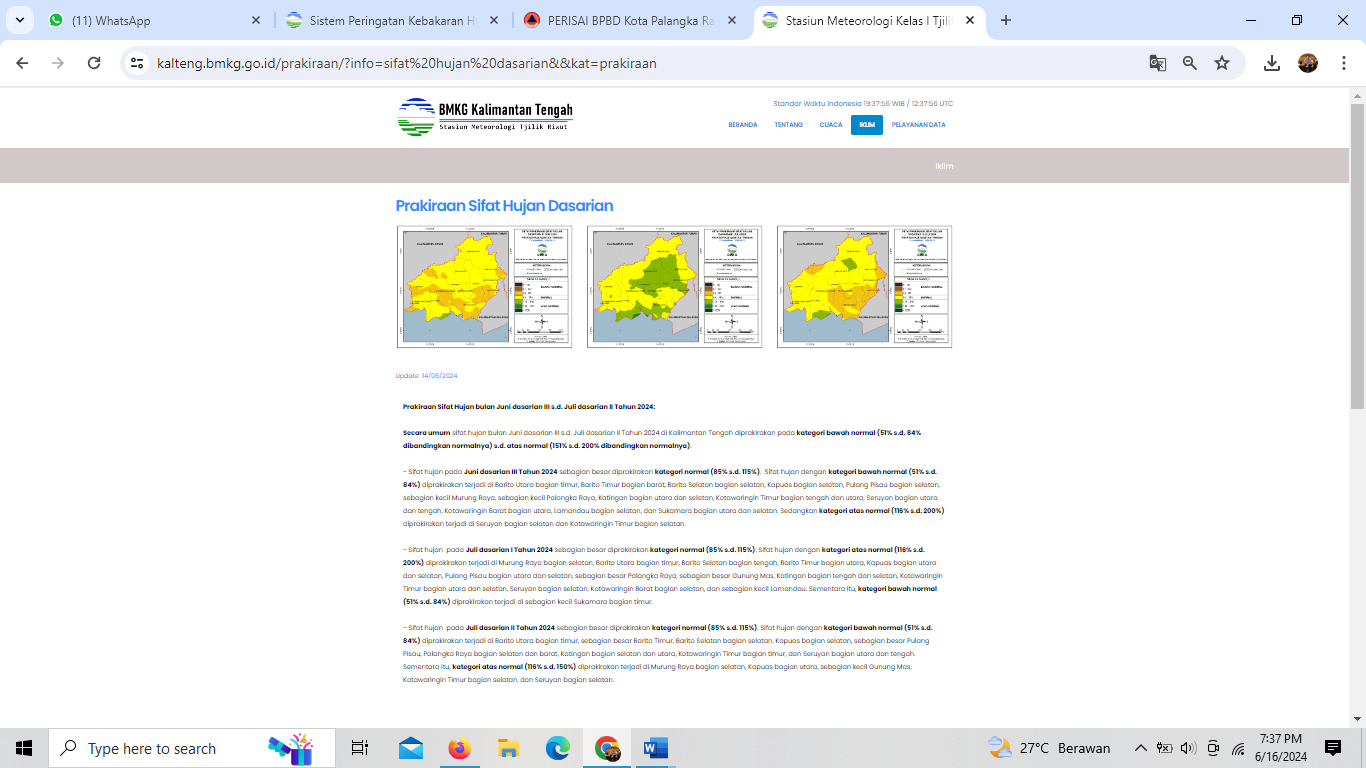Screen dimensions: 1366x768
Task: Open the Chrome profile avatar
Action: [1308, 63]
